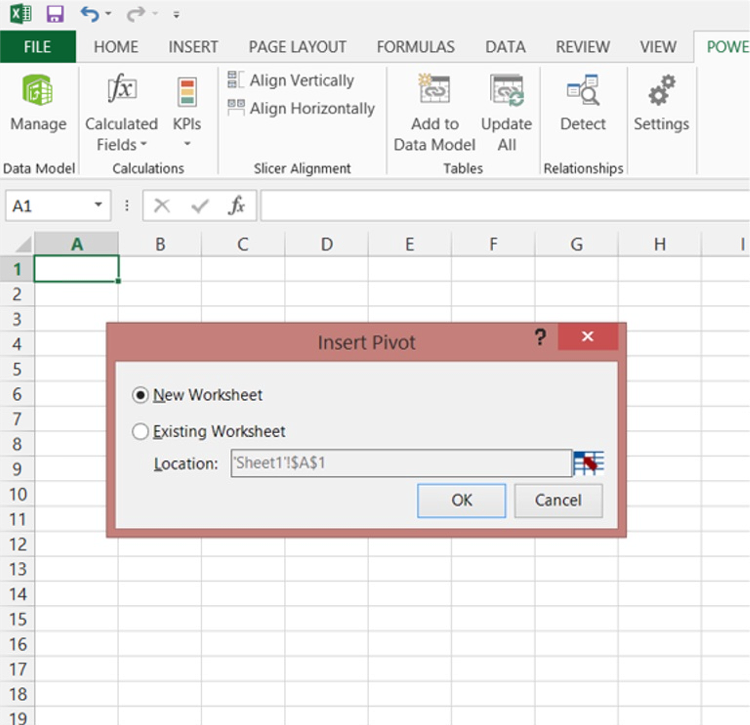Image resolution: width=750 pixels, height=725 pixels.
Task: Click the range selector icon beside Location
Action: click(x=589, y=463)
